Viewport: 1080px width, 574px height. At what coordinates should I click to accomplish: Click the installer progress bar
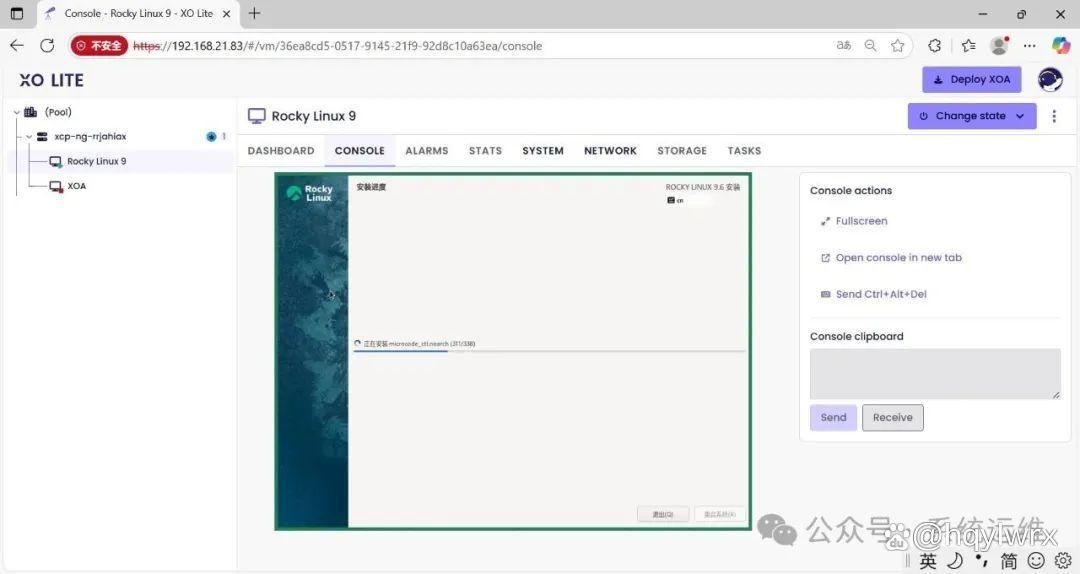coord(549,351)
